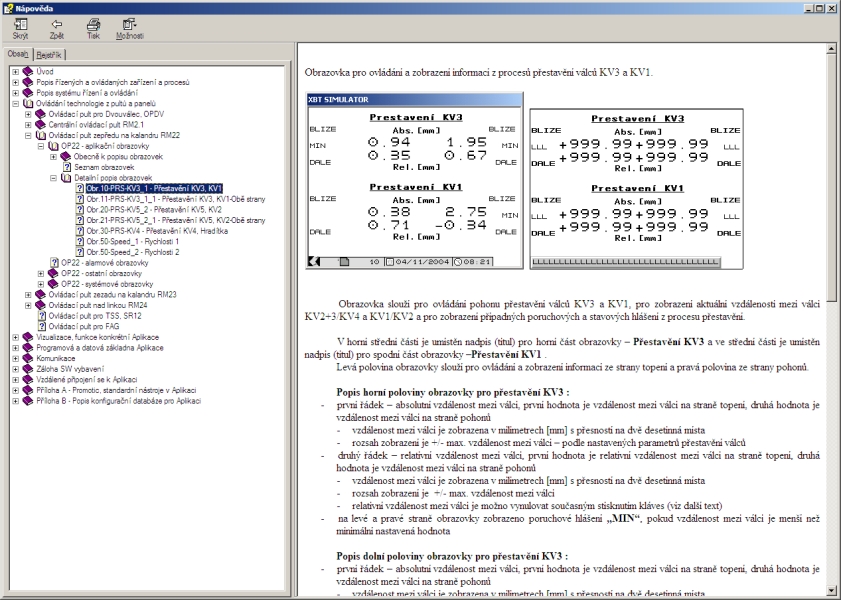Click page icon of Obr.30-PRS-KV4
Image resolution: width=841 pixels, height=600 pixels.
[x=80, y=231]
